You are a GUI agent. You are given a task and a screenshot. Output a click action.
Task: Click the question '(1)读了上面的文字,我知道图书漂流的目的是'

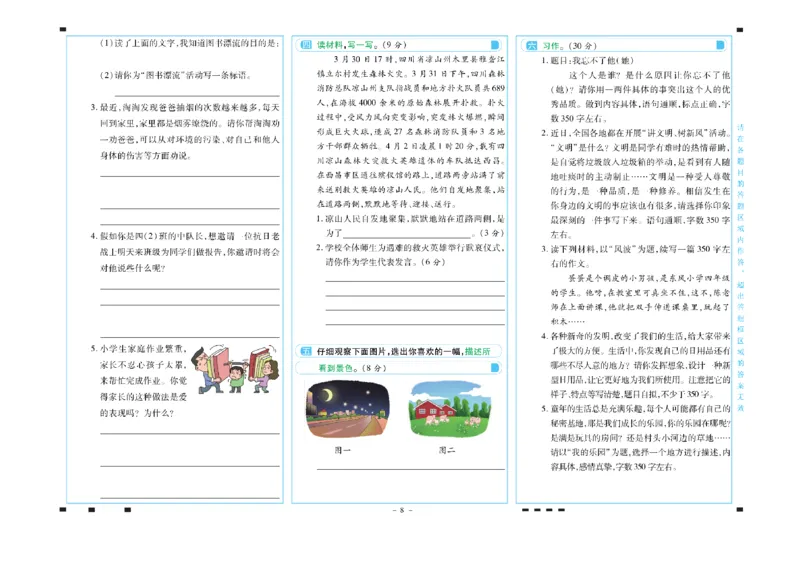[189, 43]
